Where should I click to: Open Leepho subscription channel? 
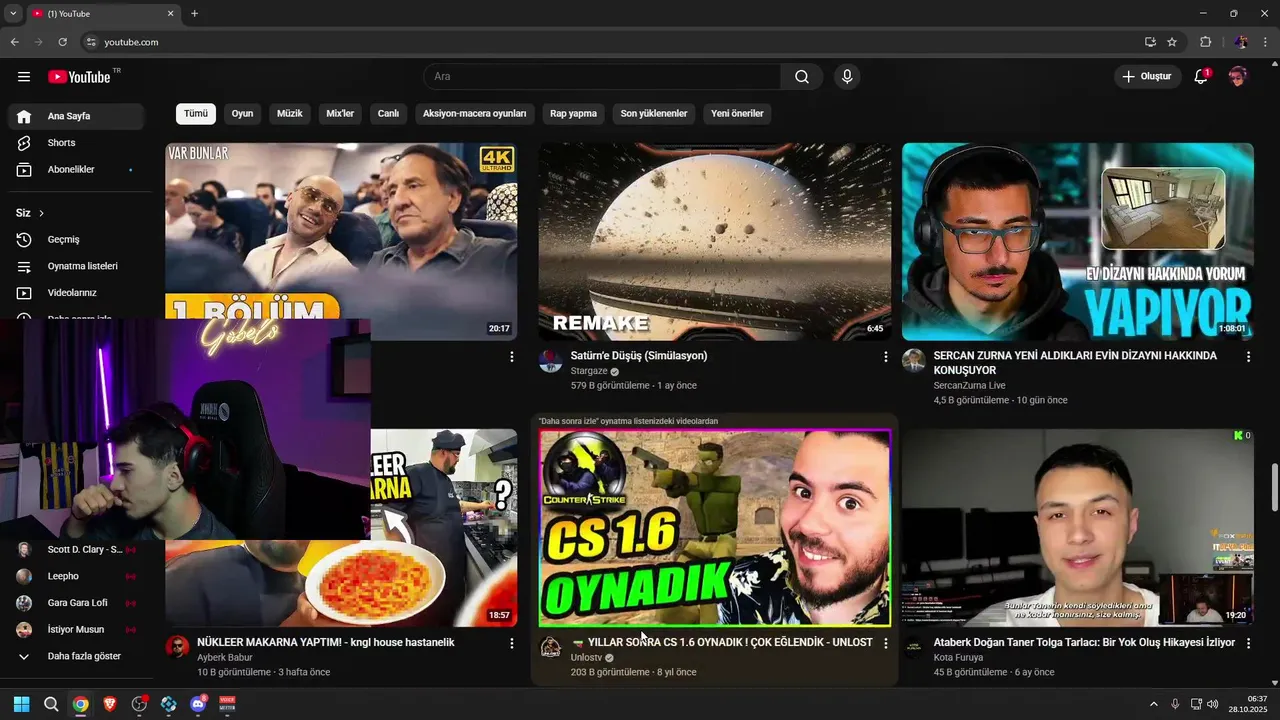coord(76,576)
